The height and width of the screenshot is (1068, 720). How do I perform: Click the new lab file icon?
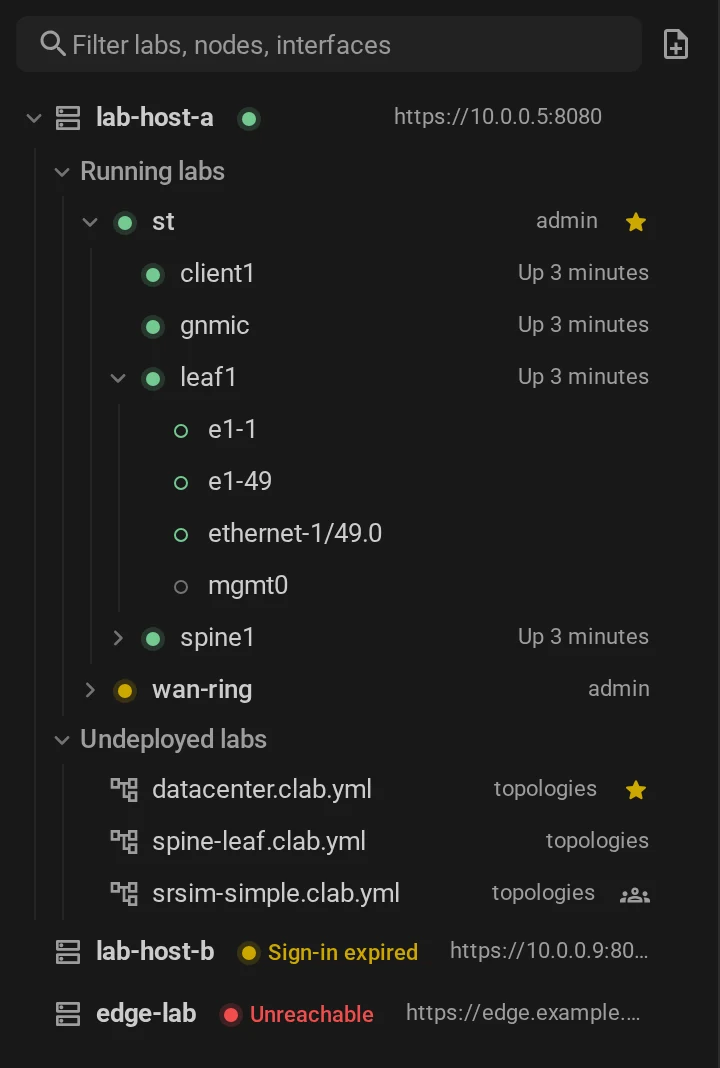click(676, 45)
